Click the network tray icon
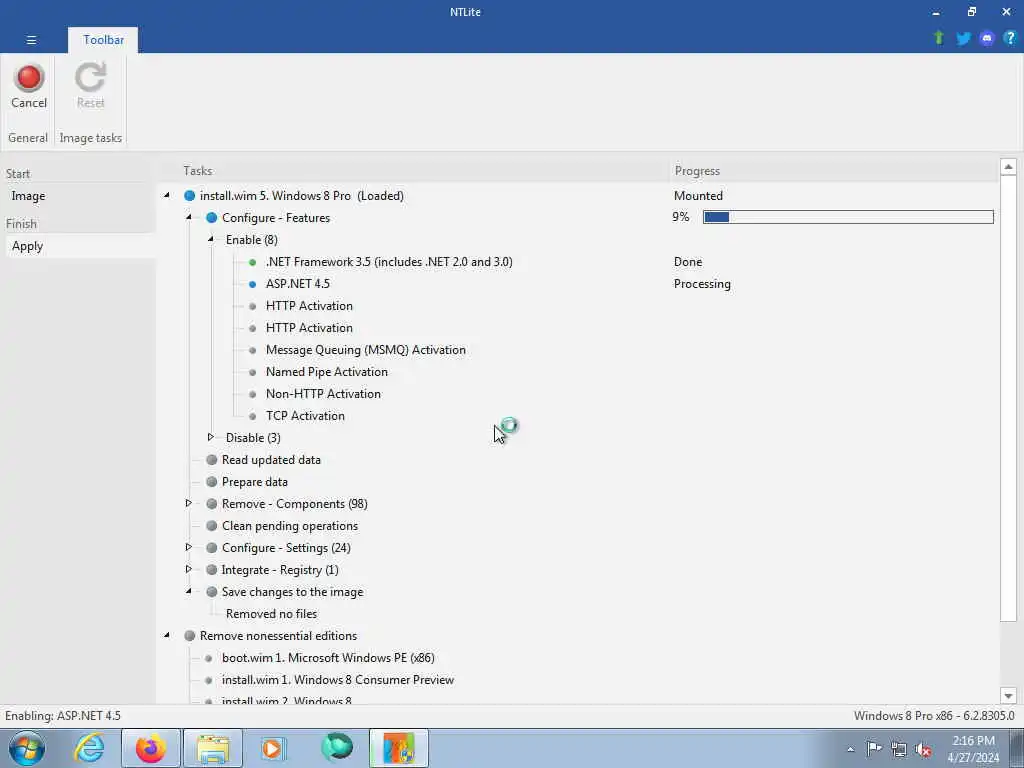Viewport: 1024px width, 768px height. pyautogui.click(x=899, y=750)
